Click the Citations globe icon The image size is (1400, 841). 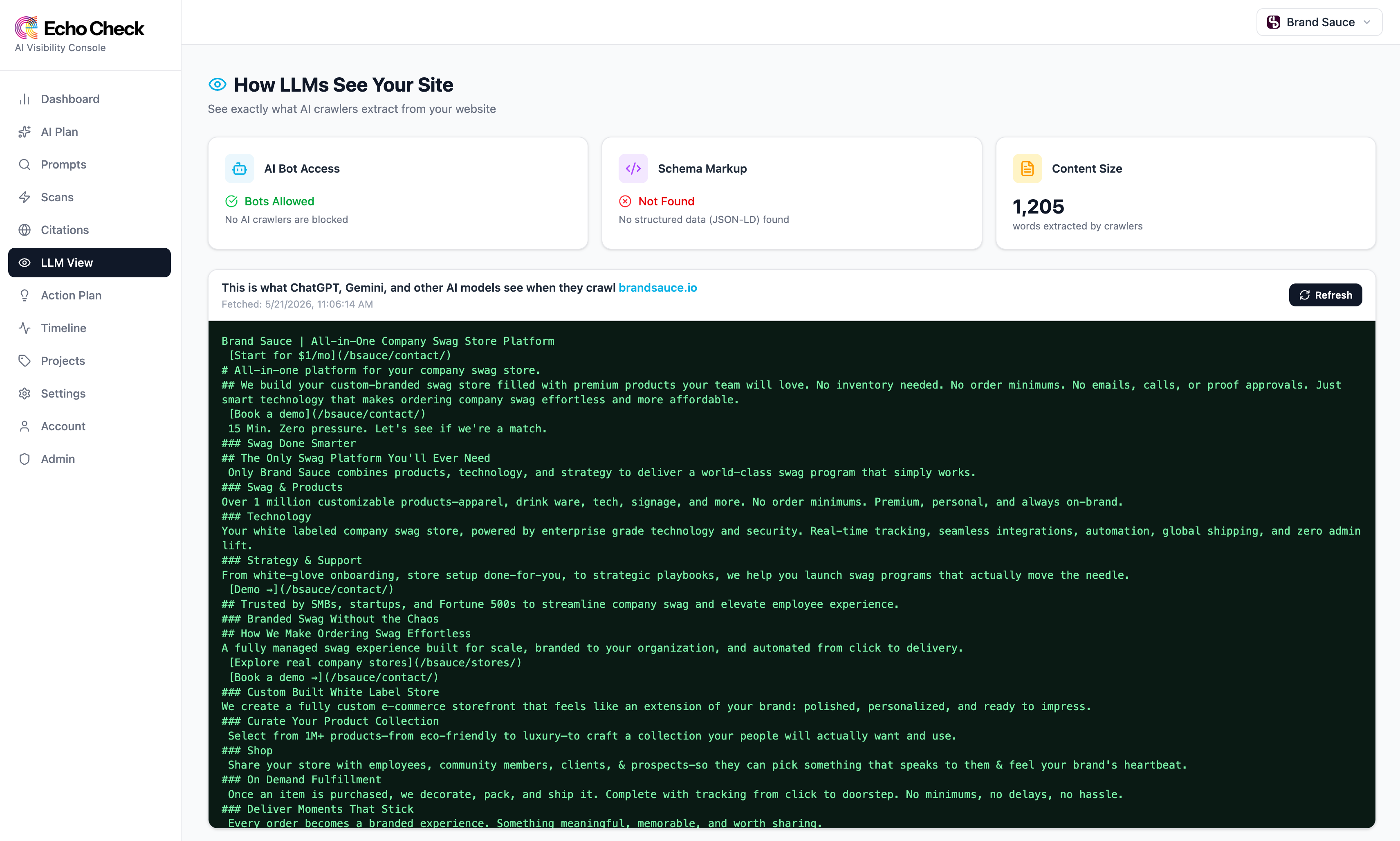coord(25,230)
